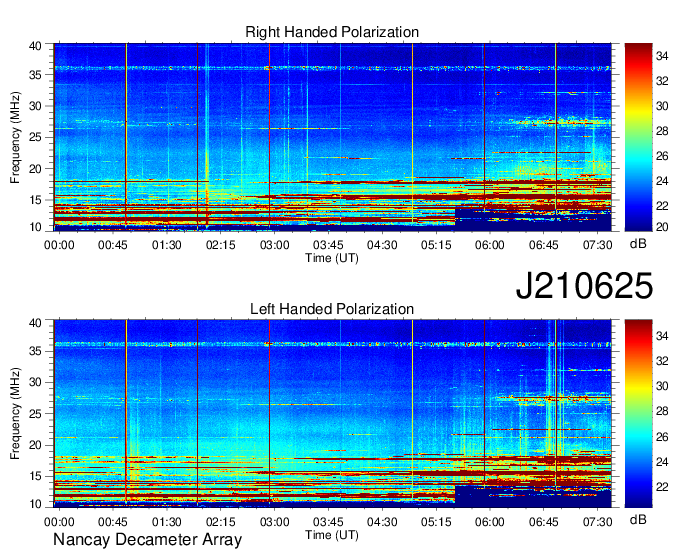Click inside the left-handed polarization spectrogram
Viewport: 680px width, 552px height.
coord(332,414)
